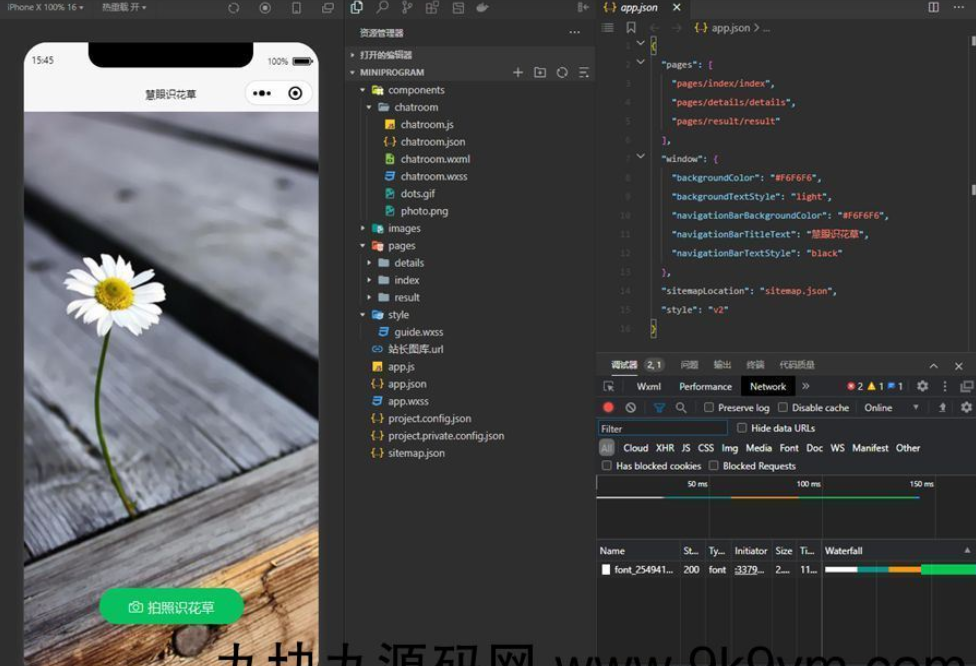976x666 pixels.
Task: Enable the Preserve log checkbox
Action: [708, 408]
